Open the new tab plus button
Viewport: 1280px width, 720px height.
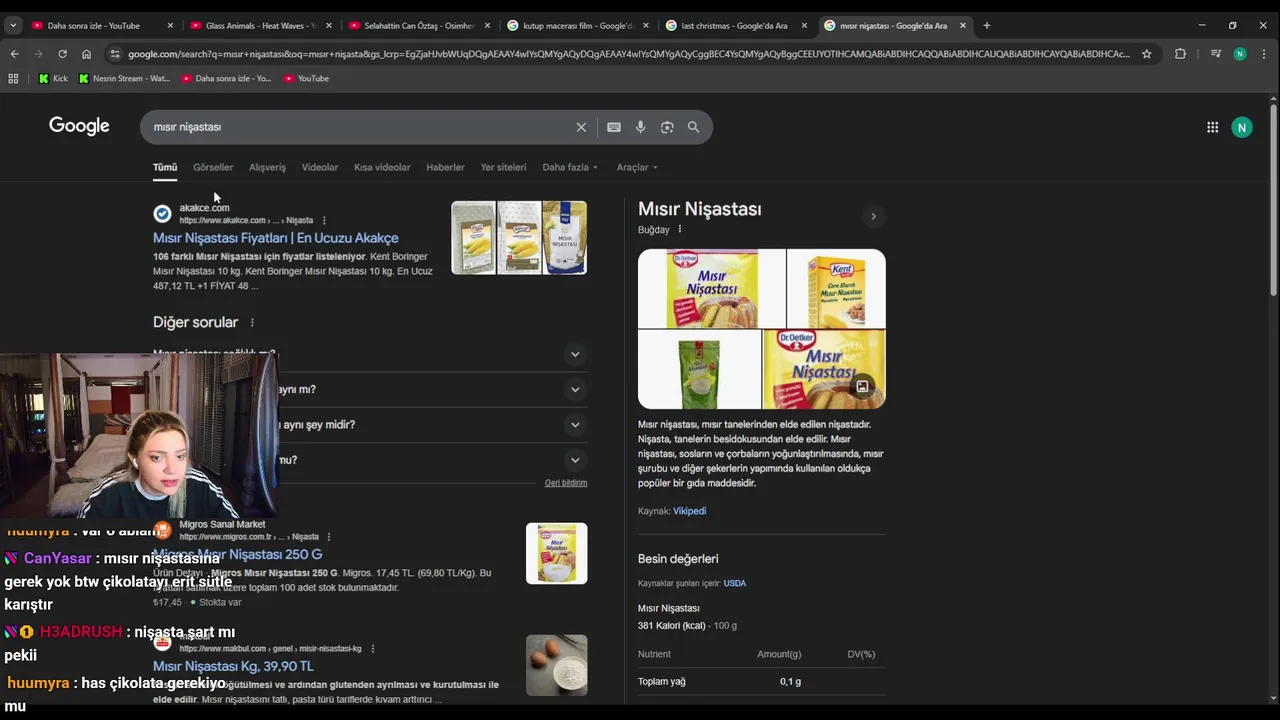click(x=986, y=25)
